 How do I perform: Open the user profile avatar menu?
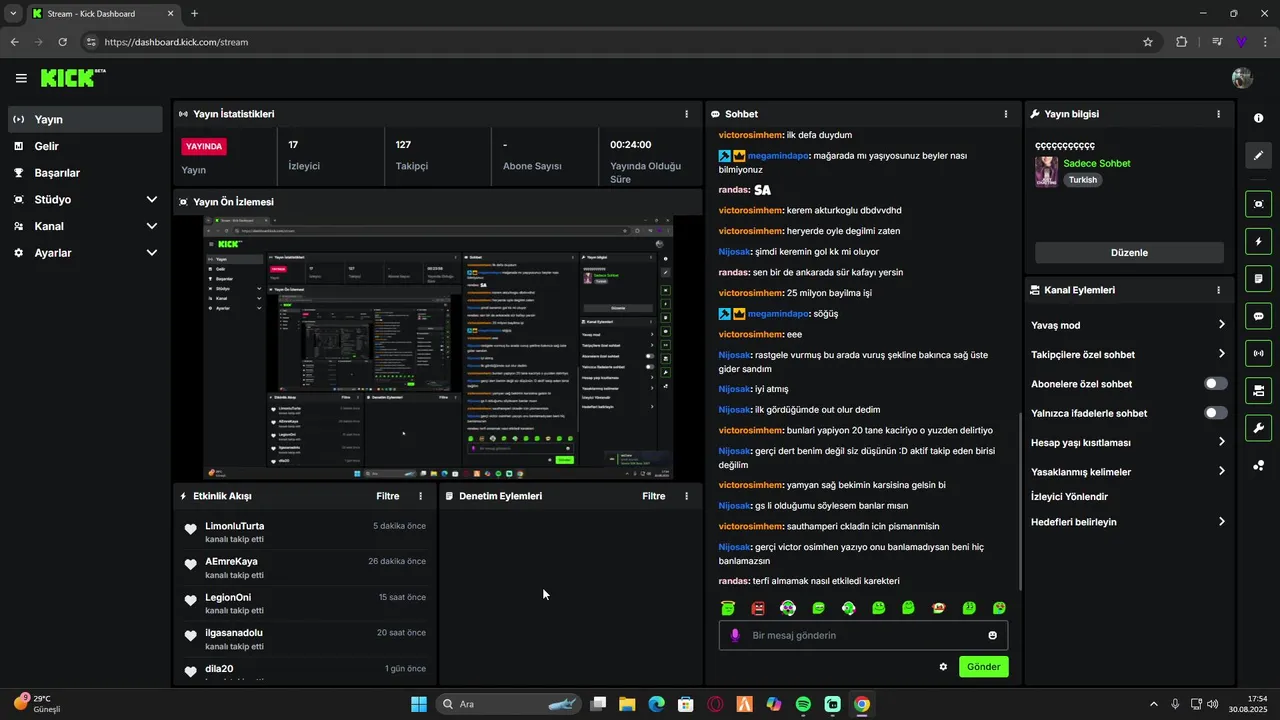(1242, 78)
